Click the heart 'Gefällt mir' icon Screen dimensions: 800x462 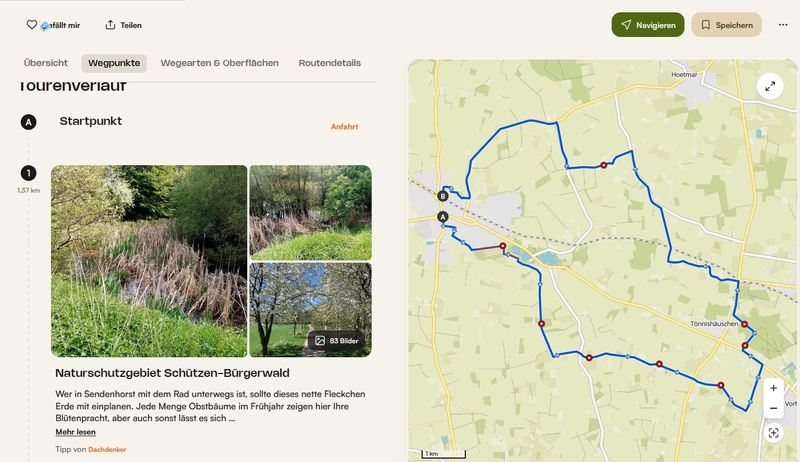point(32,25)
